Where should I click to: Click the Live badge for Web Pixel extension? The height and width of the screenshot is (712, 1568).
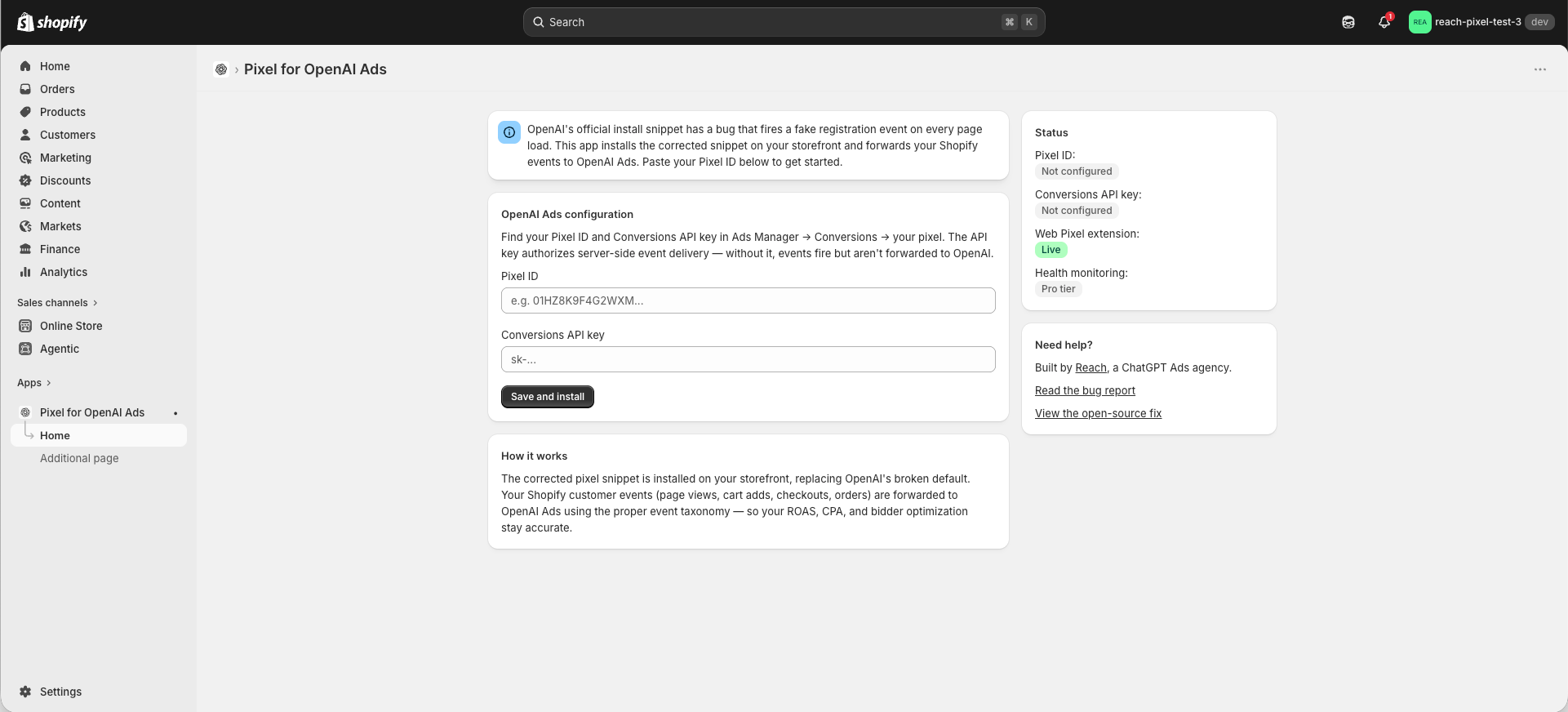tap(1051, 250)
